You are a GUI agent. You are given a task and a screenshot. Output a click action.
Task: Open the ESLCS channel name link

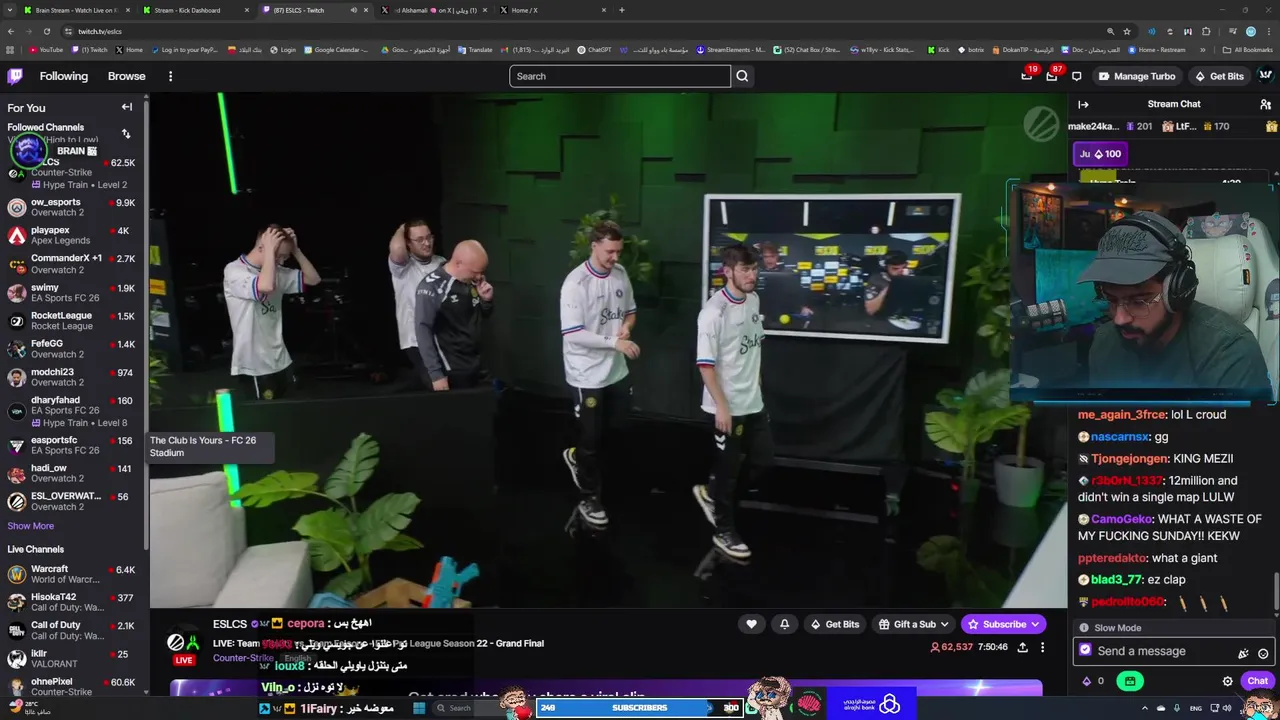[x=230, y=624]
